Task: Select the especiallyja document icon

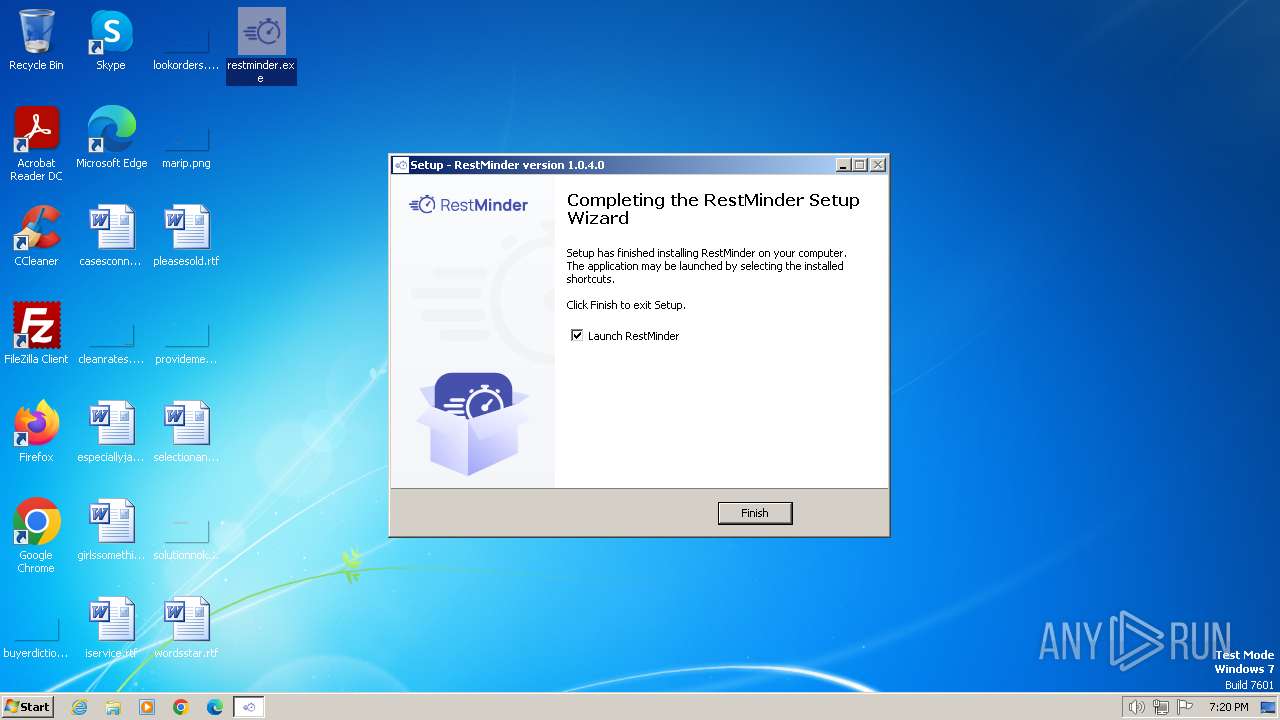Action: 111,432
